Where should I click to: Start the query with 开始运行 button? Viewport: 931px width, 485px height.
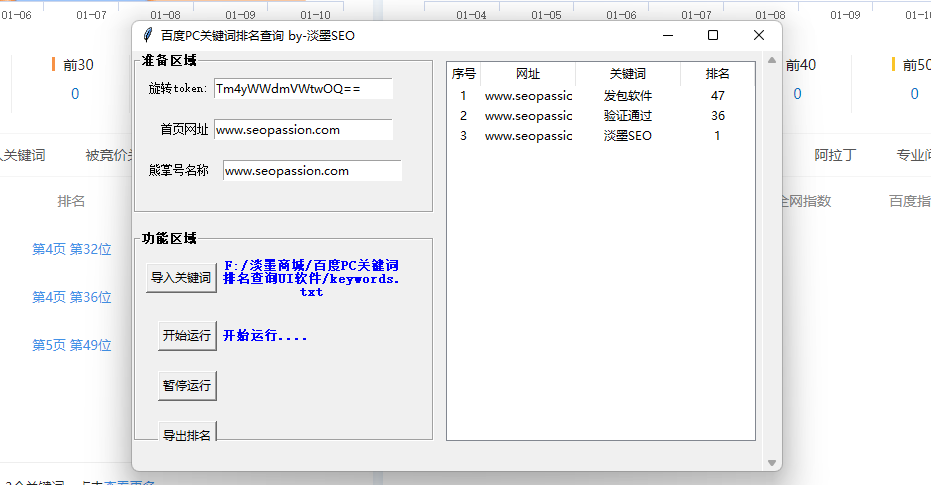coord(187,335)
